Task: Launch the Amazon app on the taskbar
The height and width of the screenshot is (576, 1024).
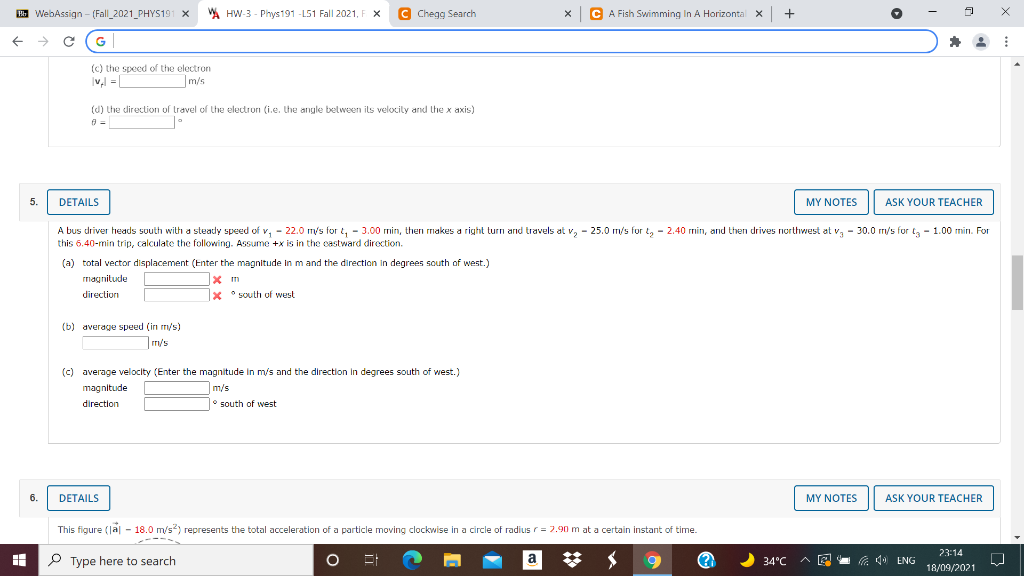Action: click(x=531, y=559)
